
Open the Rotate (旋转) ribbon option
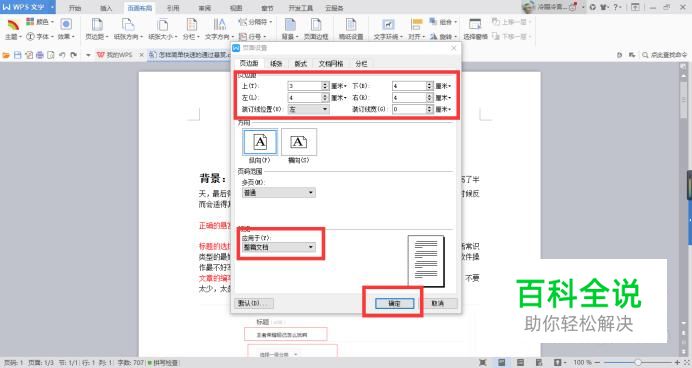coord(444,37)
